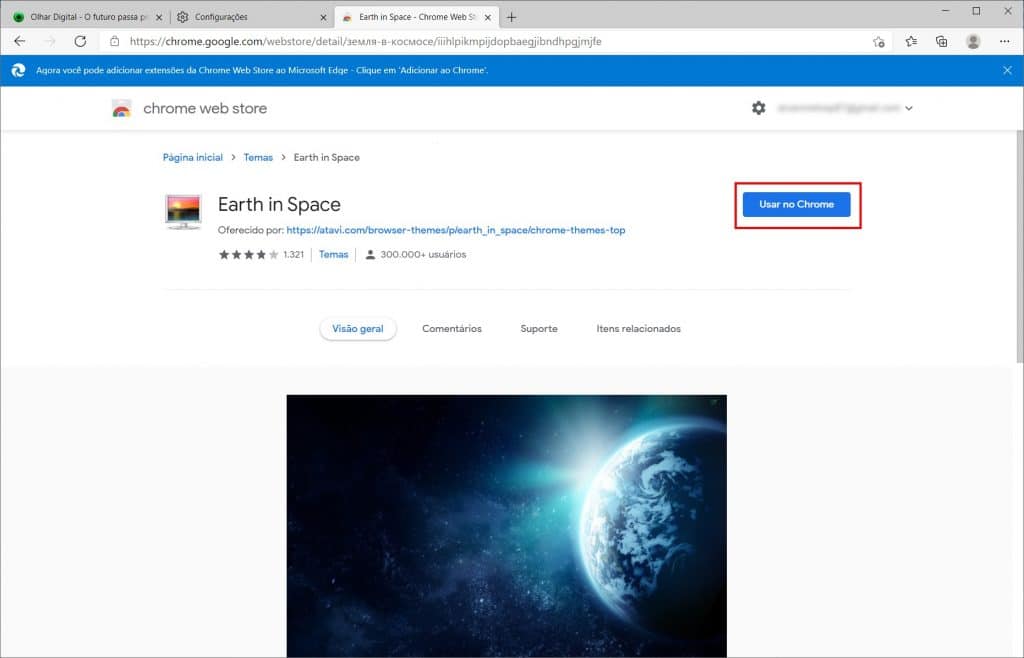This screenshot has height=658, width=1024.
Task: Open a new tab with the plus button
Action: coord(511,17)
